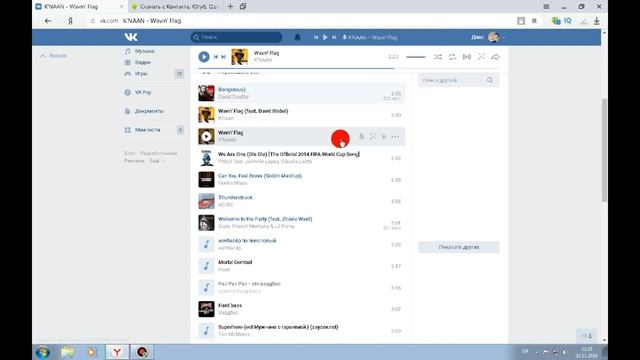Switch to the Скачать с Контакта browser tab
640x360 pixels.
175,7
